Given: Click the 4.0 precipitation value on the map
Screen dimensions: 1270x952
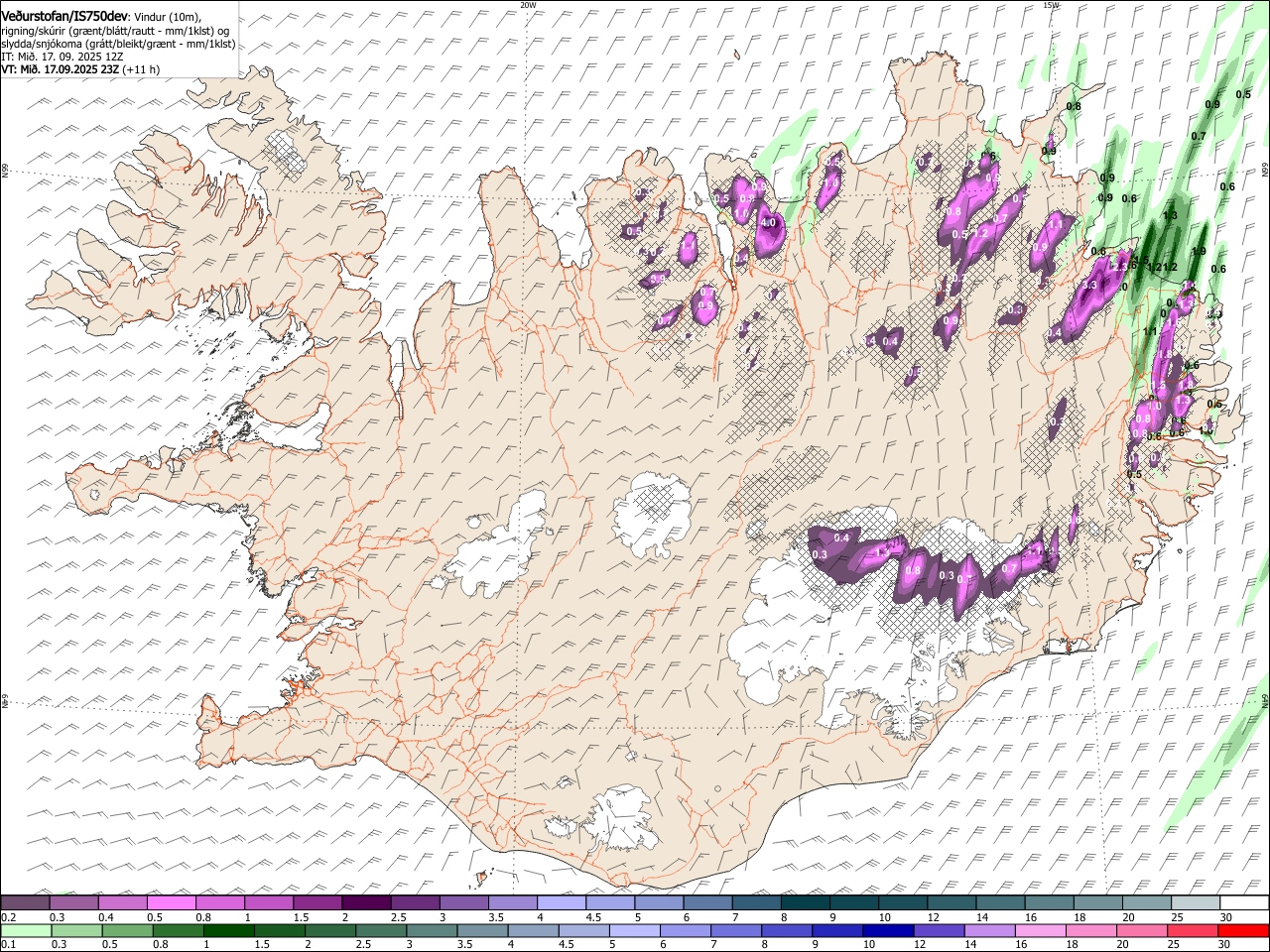Looking at the screenshot, I should tap(768, 223).
